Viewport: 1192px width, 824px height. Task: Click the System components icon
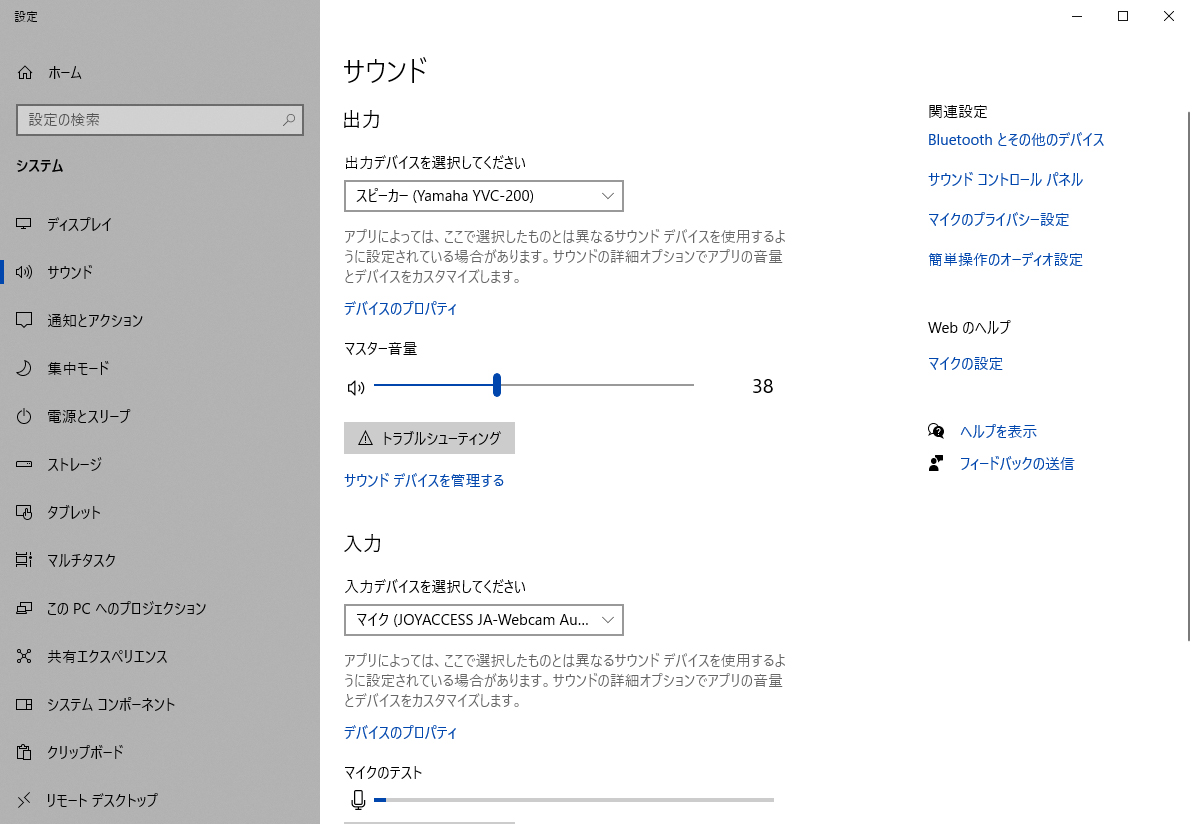pyautogui.click(x=24, y=705)
